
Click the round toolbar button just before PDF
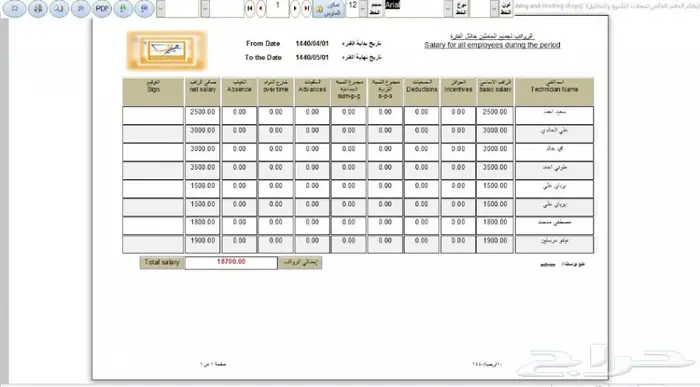click(81, 8)
